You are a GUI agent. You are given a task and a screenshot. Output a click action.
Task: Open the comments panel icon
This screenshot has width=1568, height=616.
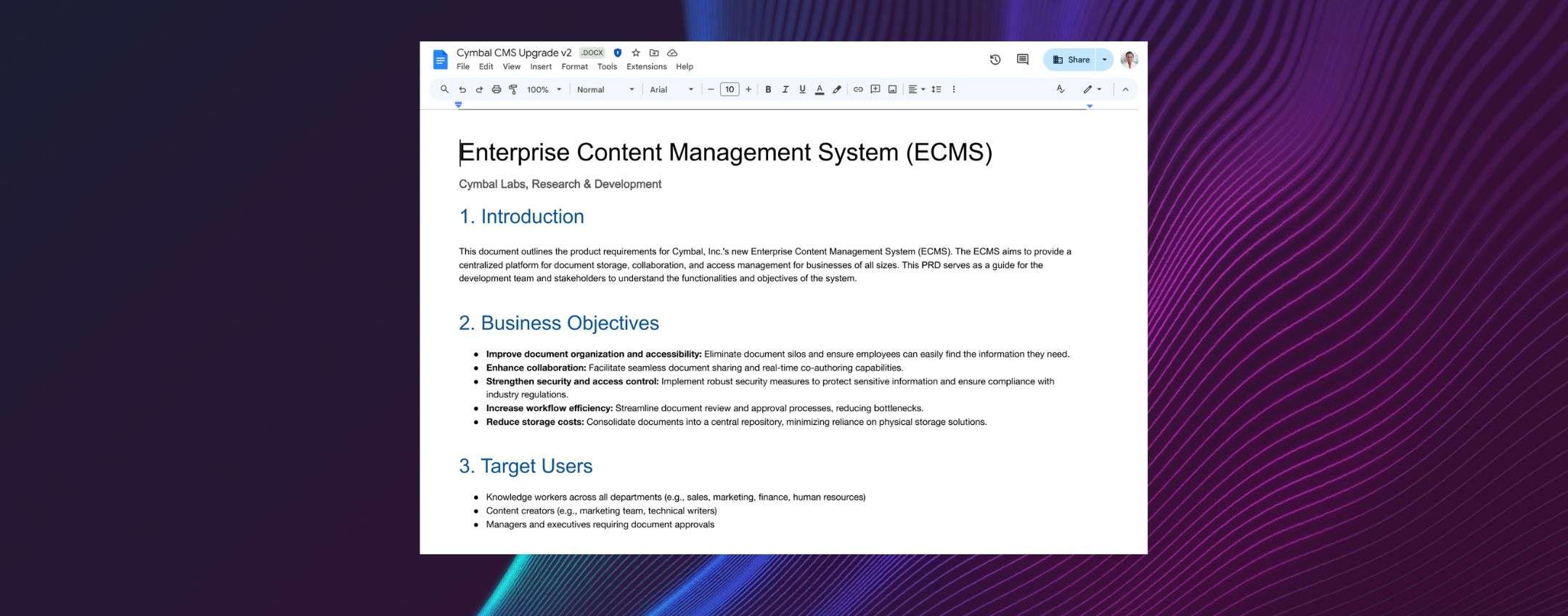point(1023,60)
